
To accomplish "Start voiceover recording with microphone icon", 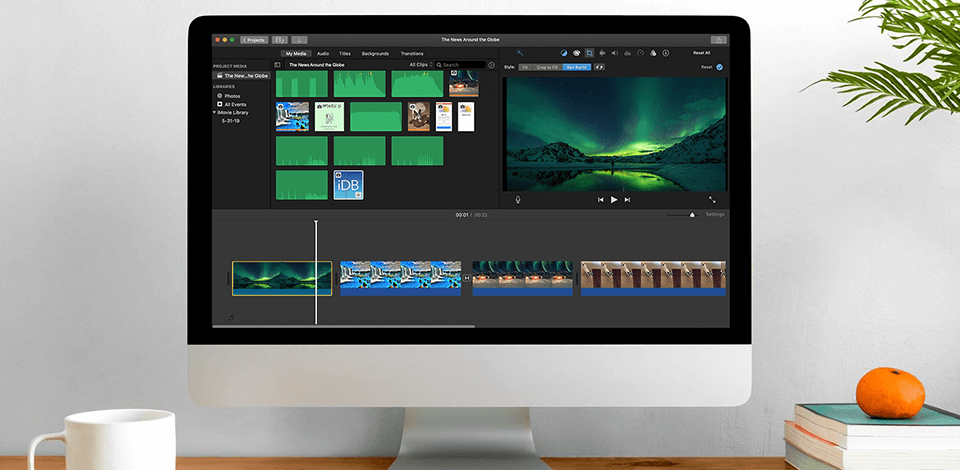I will (518, 200).
